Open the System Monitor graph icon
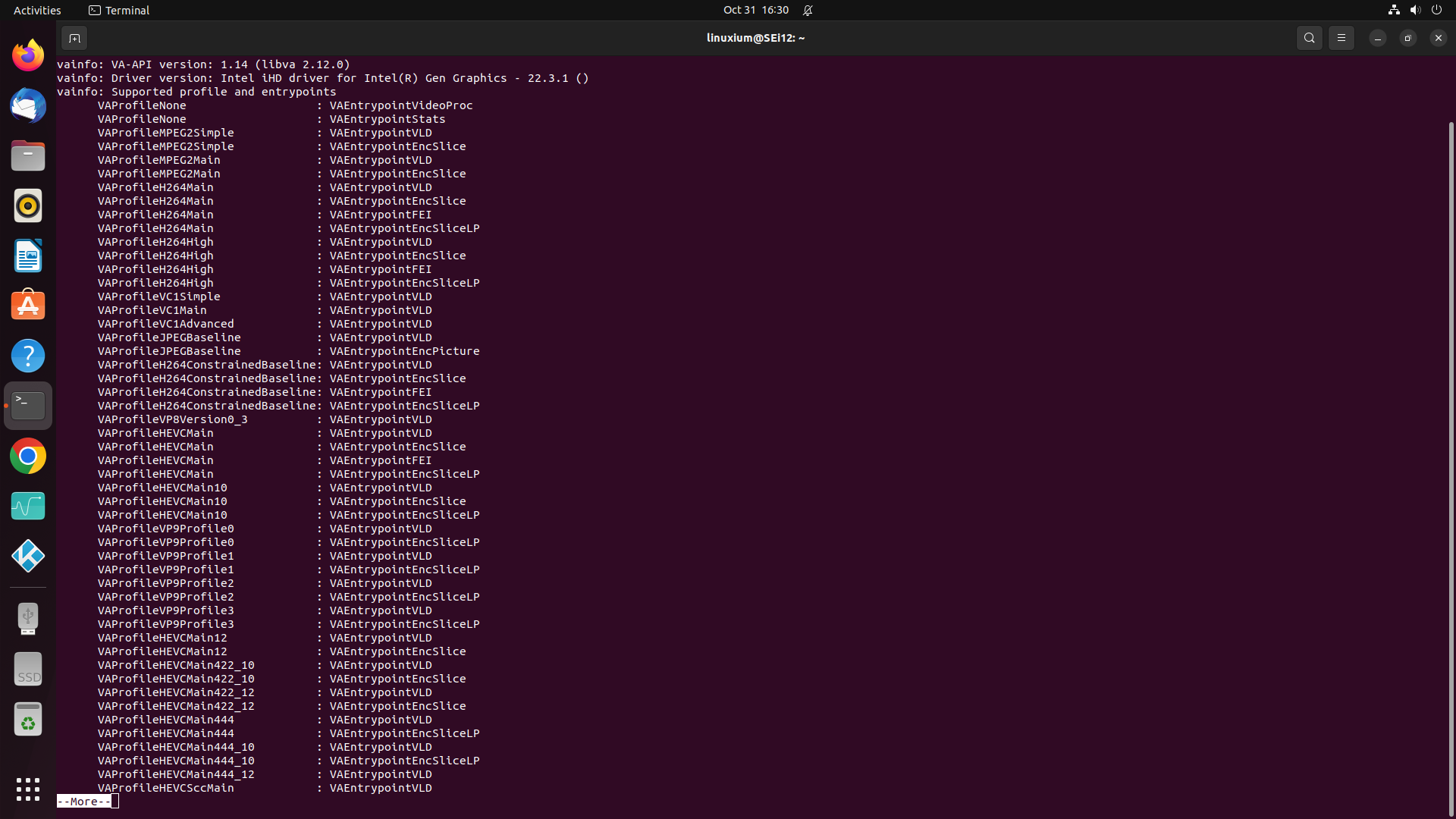The image size is (1456, 819). pos(28,506)
